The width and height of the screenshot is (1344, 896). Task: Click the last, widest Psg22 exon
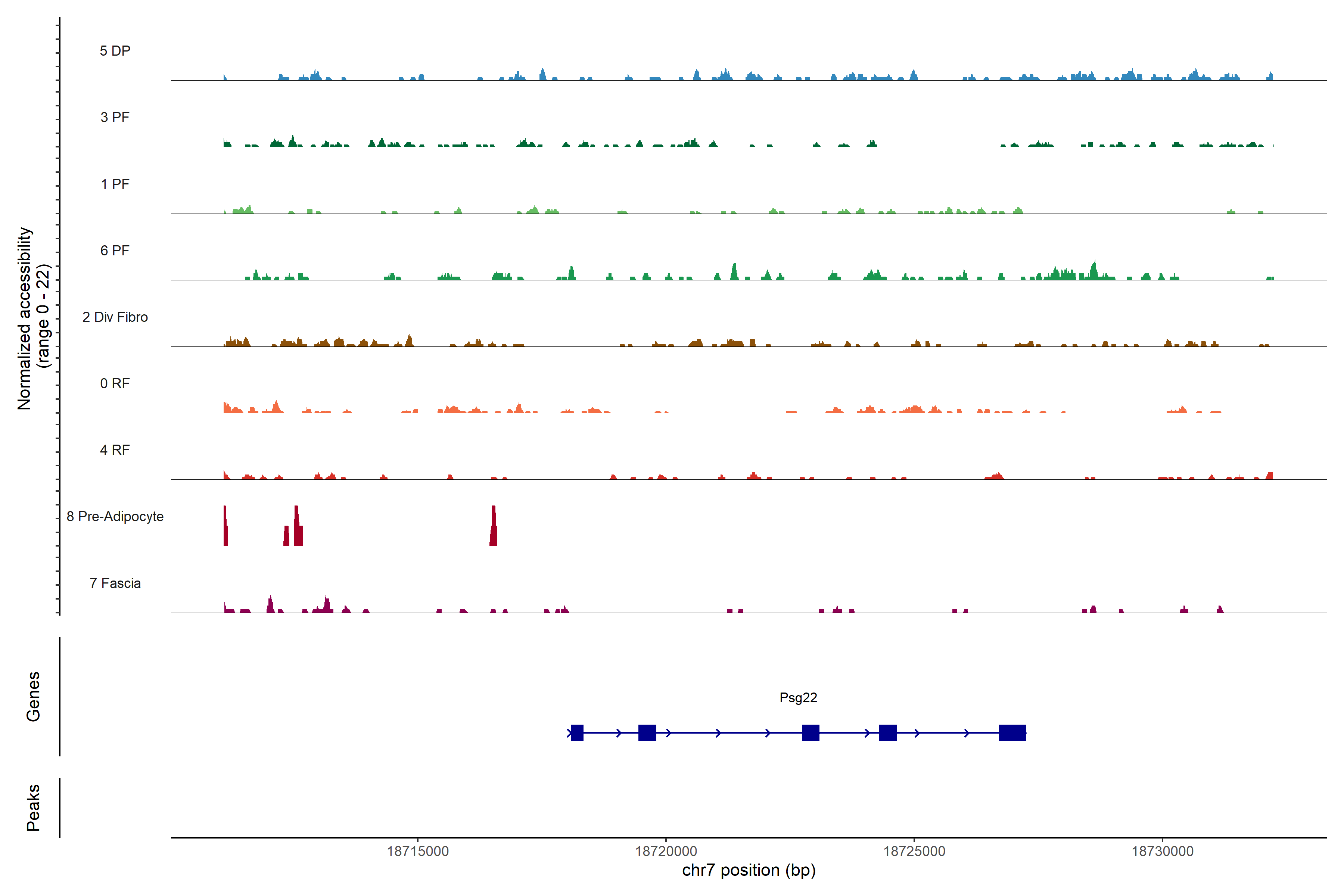coord(1012,732)
